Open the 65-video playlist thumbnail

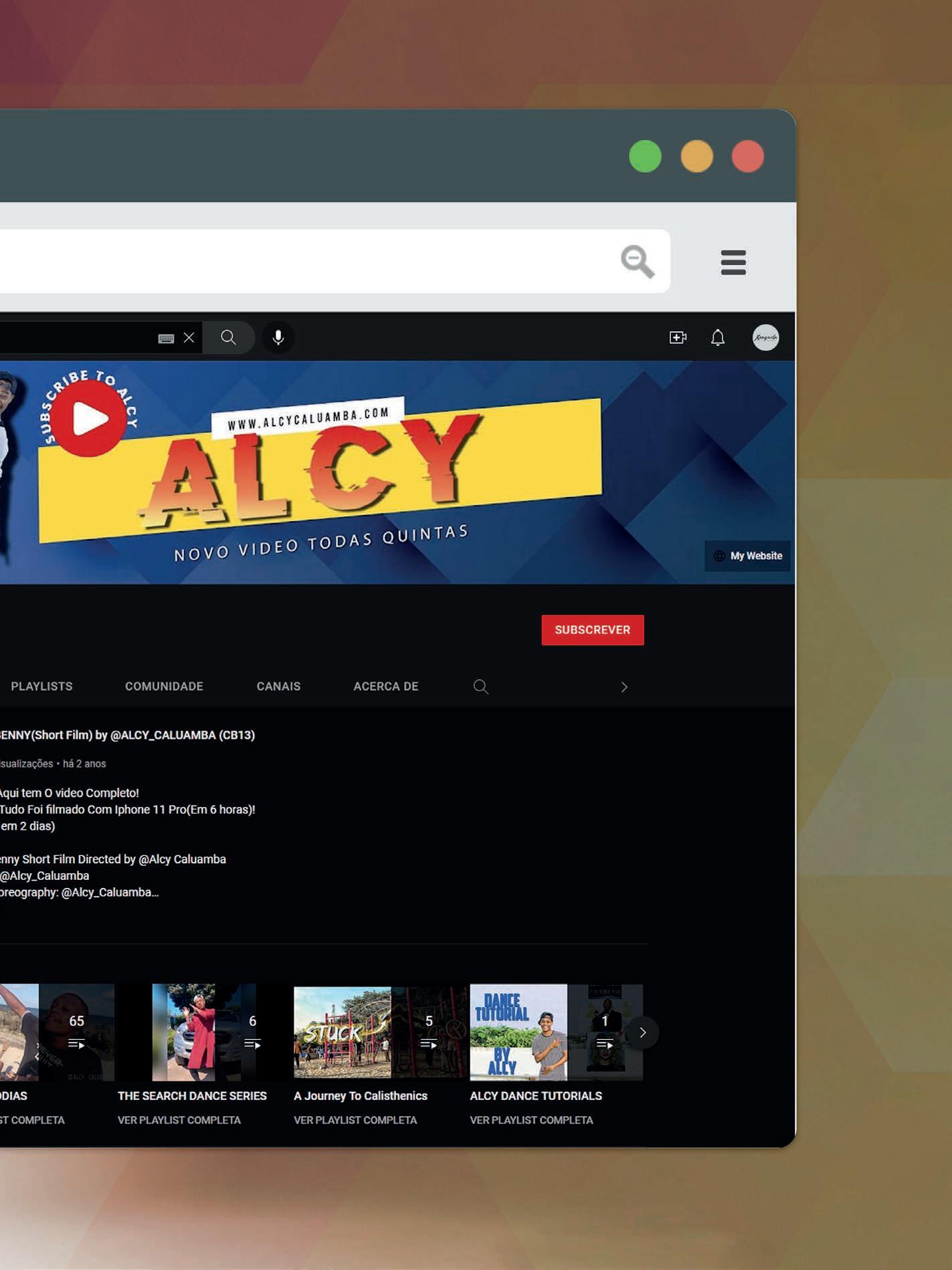(x=57, y=1032)
